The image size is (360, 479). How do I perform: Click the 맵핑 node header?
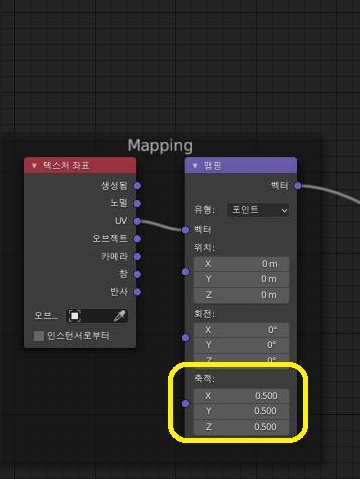[x=241, y=166]
